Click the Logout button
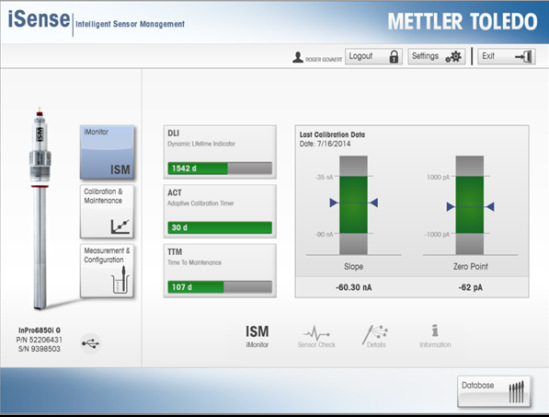 pos(374,56)
